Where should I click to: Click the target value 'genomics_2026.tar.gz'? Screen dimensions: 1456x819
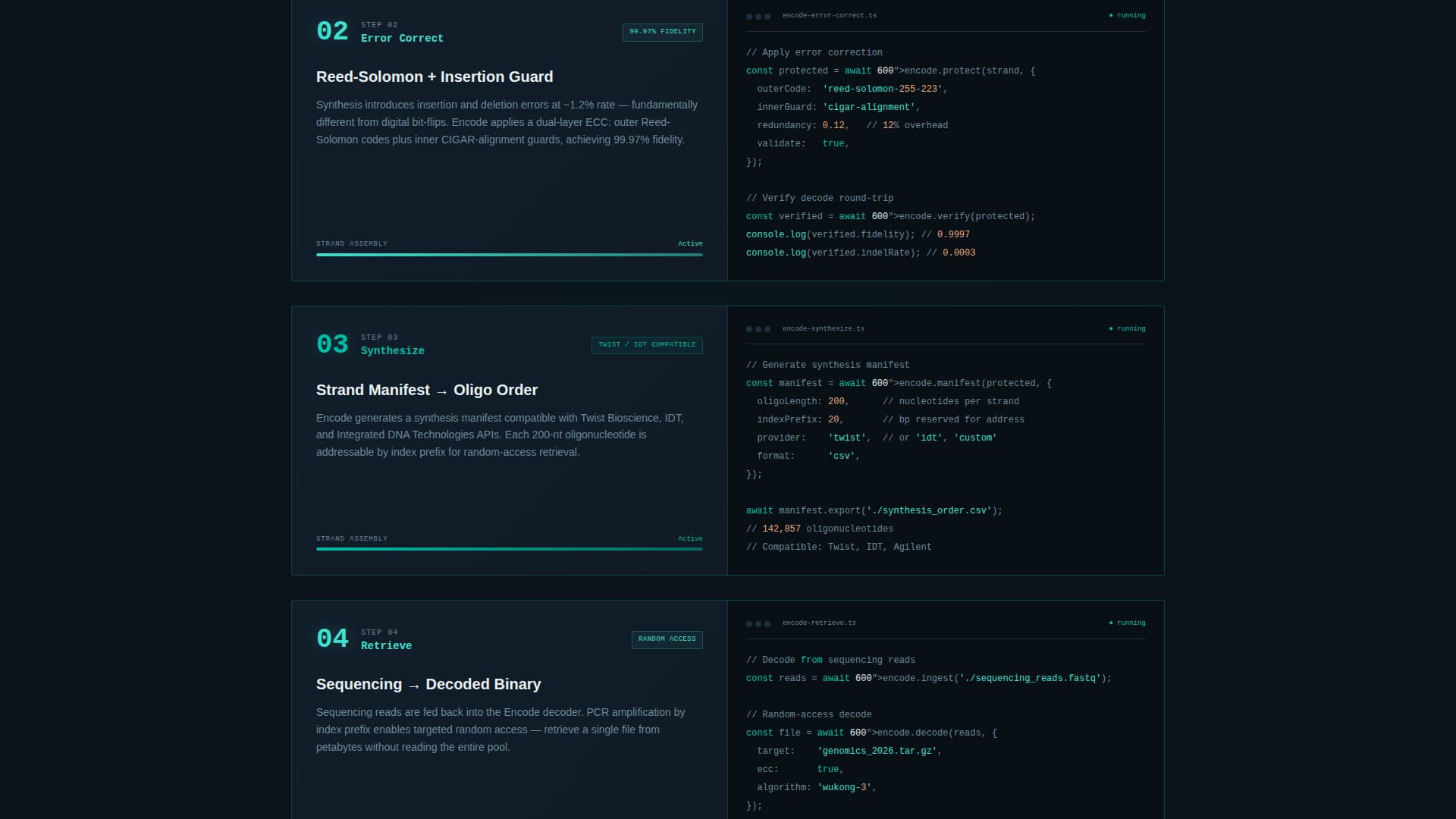point(877,751)
